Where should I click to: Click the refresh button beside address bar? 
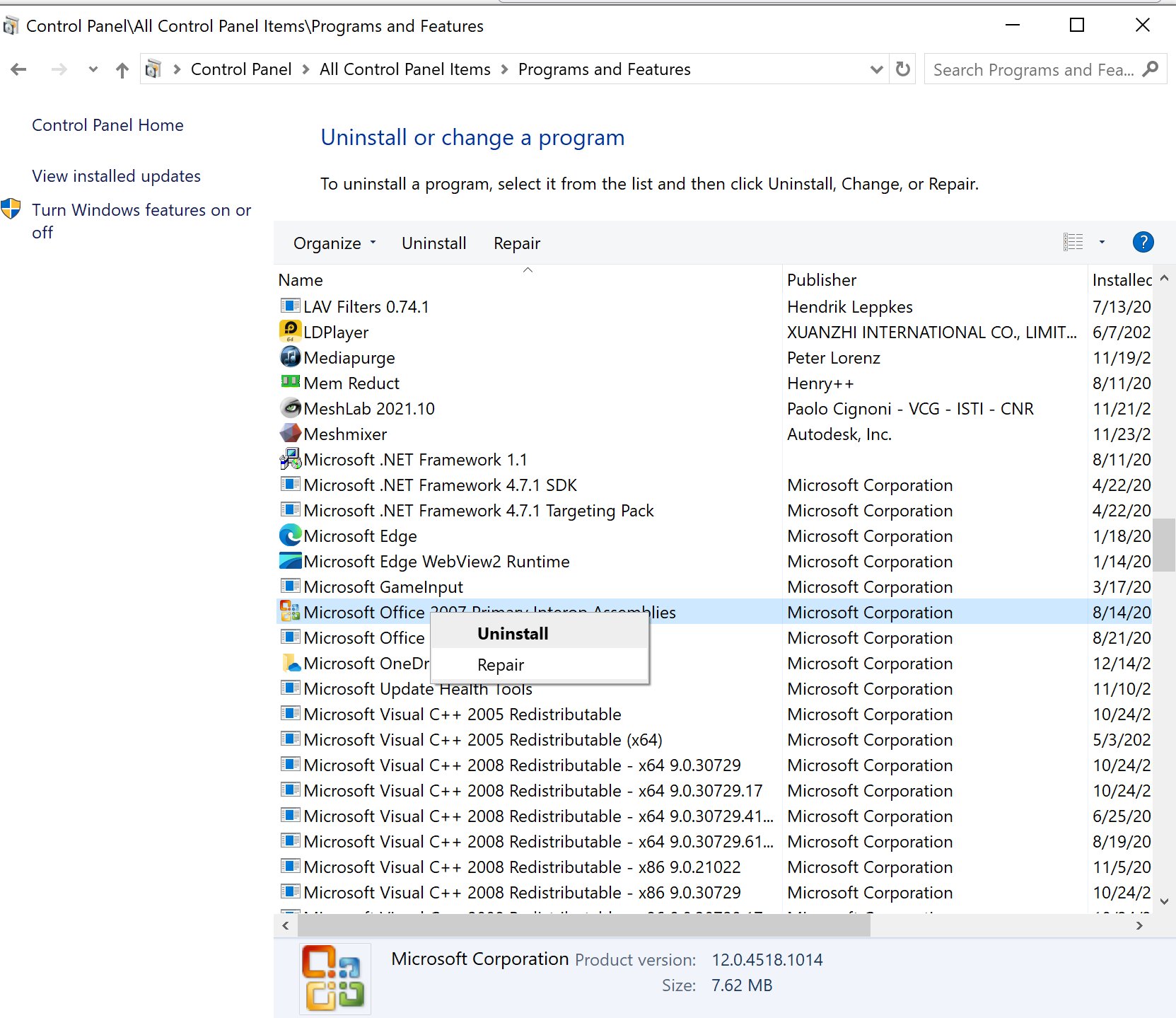point(903,69)
